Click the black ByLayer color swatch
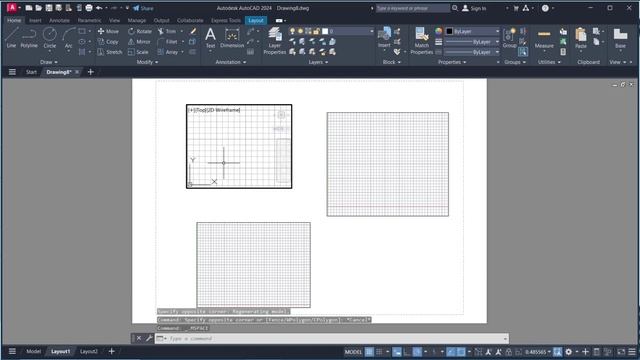 click(x=449, y=31)
